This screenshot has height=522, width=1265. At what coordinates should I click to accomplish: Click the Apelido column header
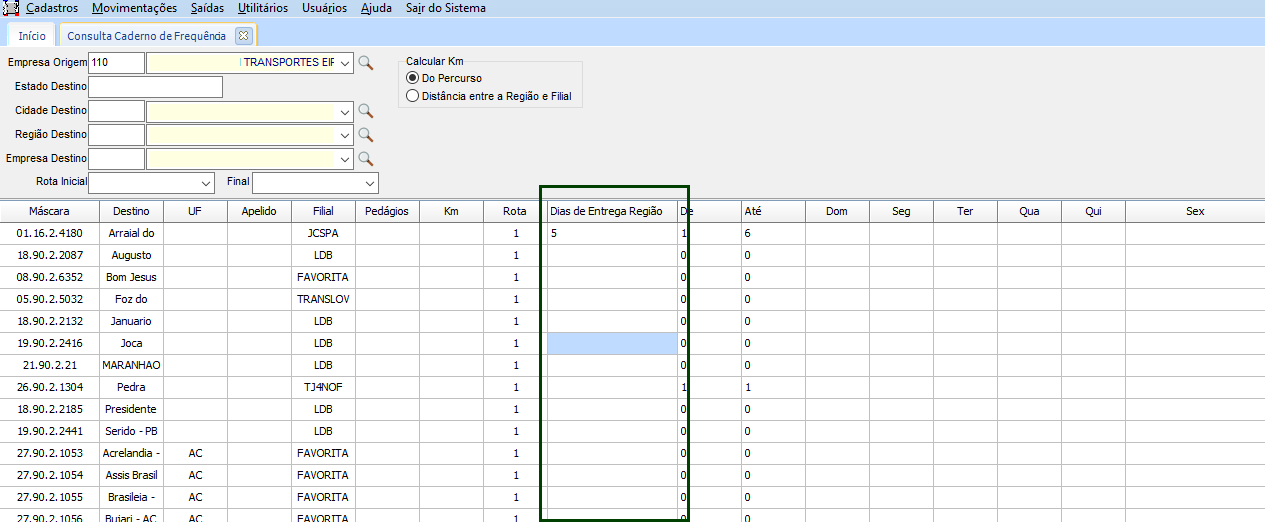259,211
